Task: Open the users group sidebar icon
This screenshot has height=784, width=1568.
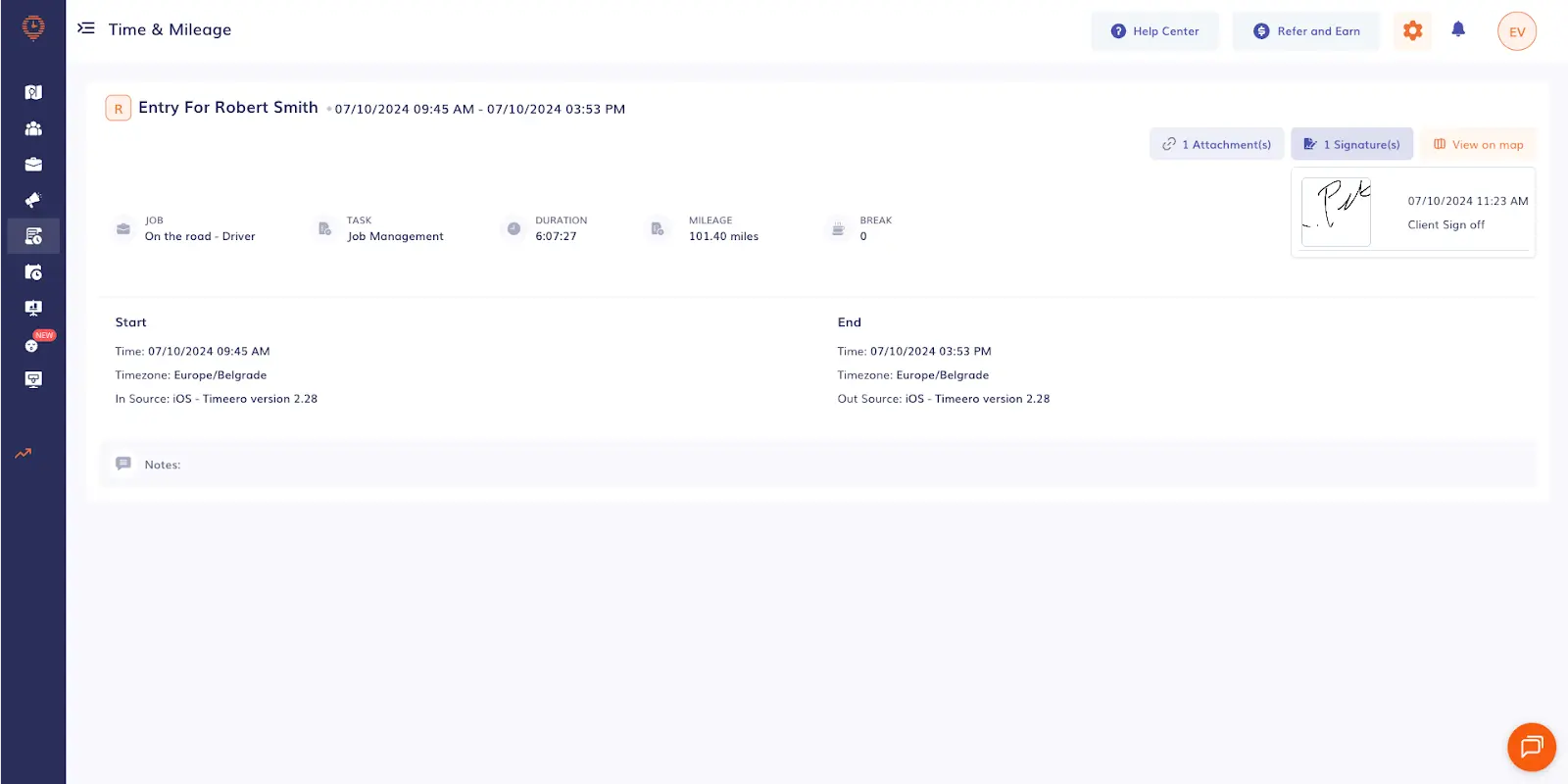Action: pyautogui.click(x=33, y=128)
